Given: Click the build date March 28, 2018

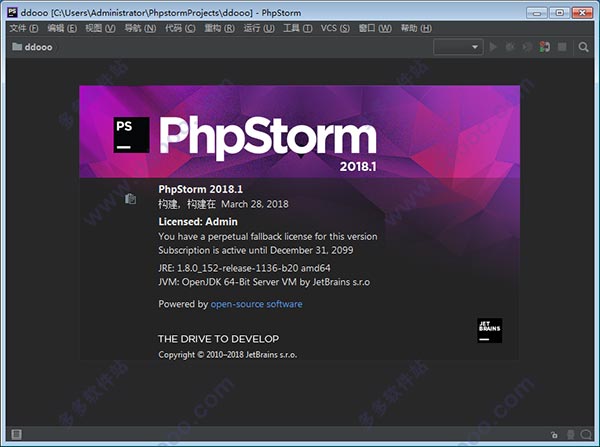Looking at the screenshot, I should point(255,204).
